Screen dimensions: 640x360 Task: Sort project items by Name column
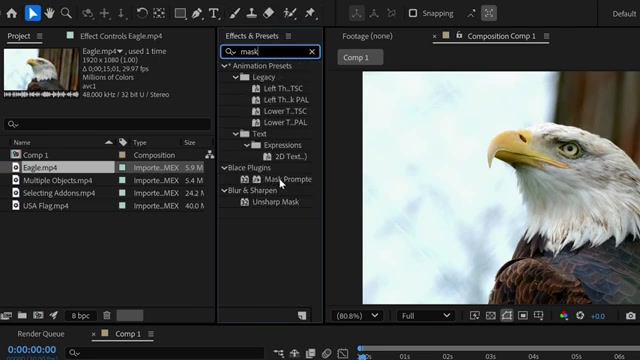click(x=22, y=142)
